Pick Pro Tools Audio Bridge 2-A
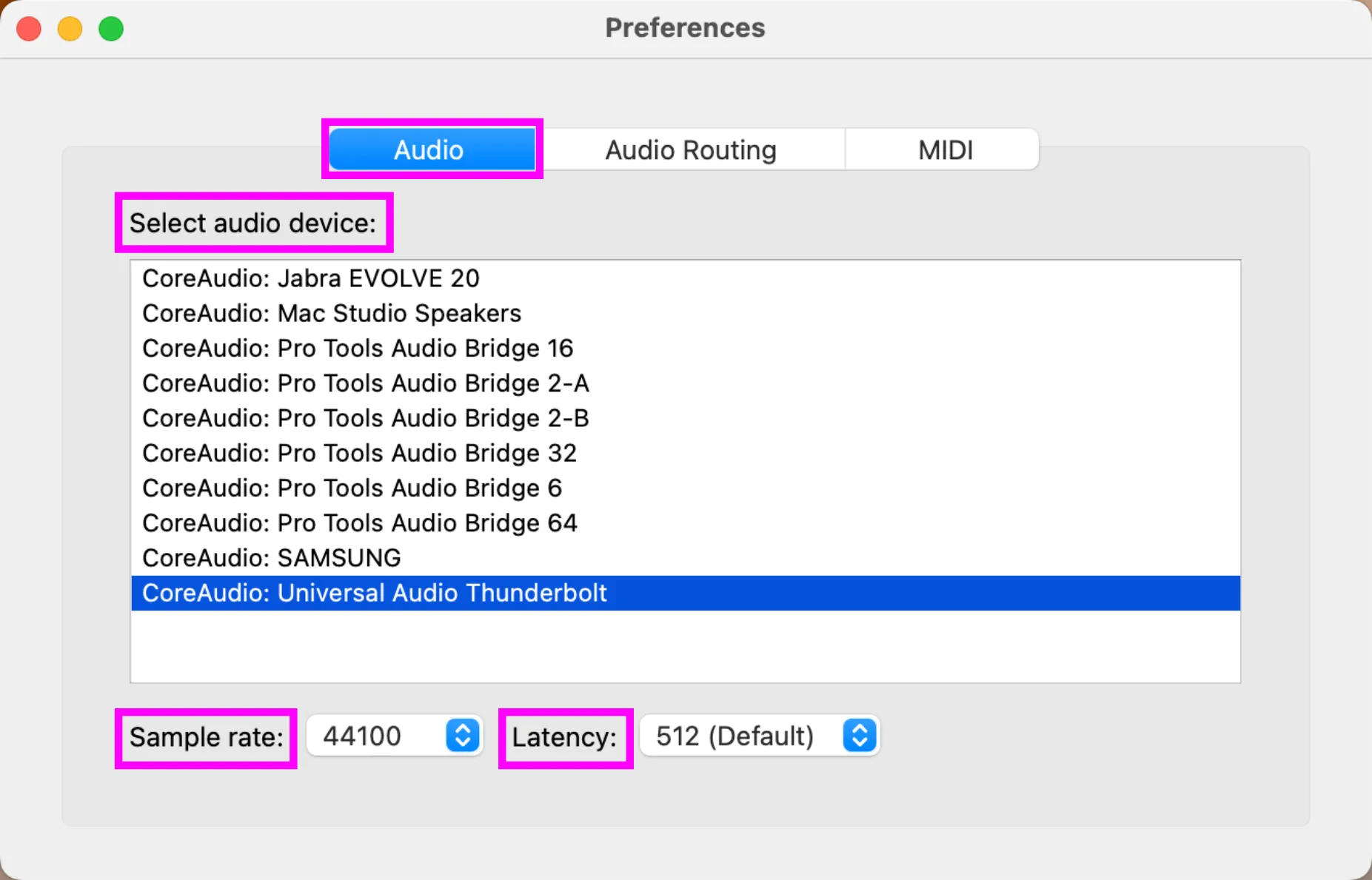This screenshot has width=1372, height=880. [x=366, y=383]
